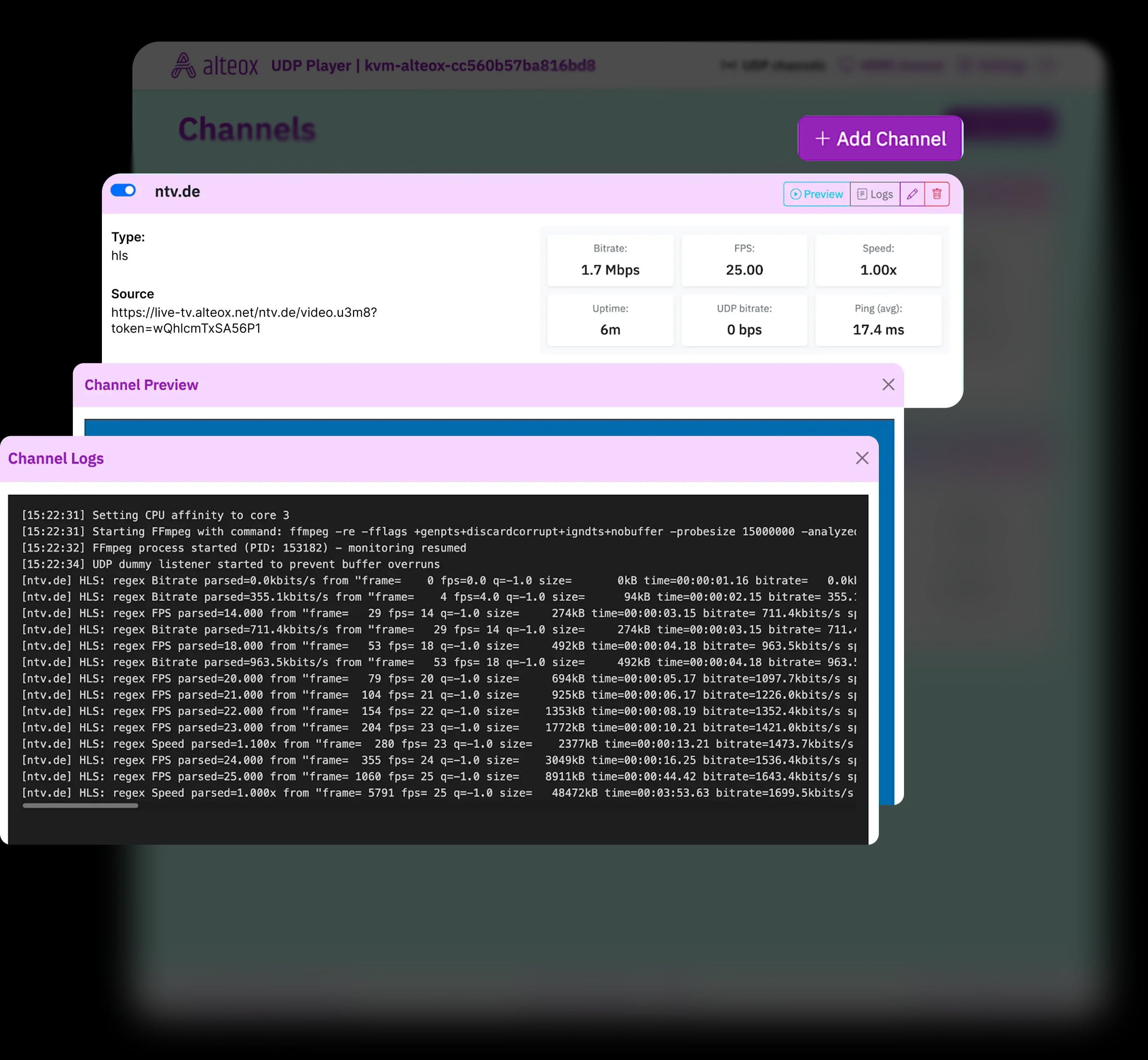The height and width of the screenshot is (1060, 1148).
Task: Click the Ping average card showing 17.4 ms
Action: pos(878,320)
